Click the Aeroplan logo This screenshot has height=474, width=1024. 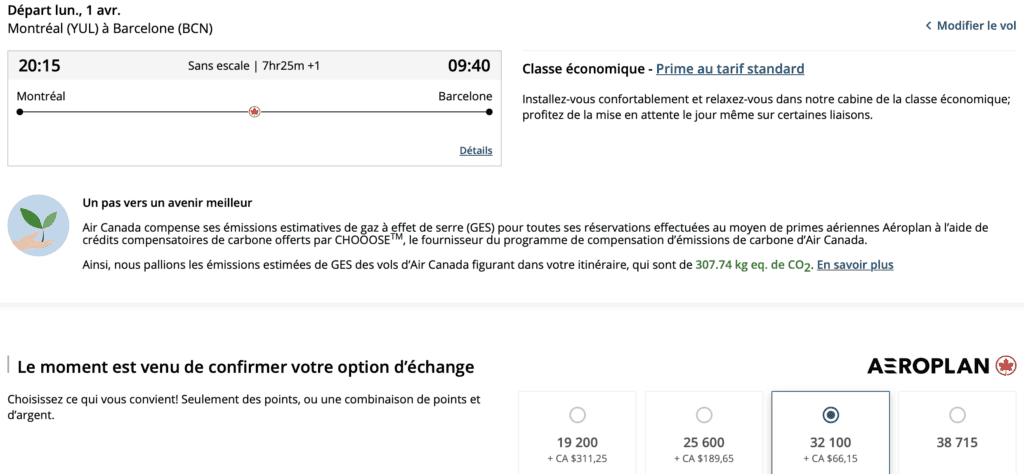point(928,366)
